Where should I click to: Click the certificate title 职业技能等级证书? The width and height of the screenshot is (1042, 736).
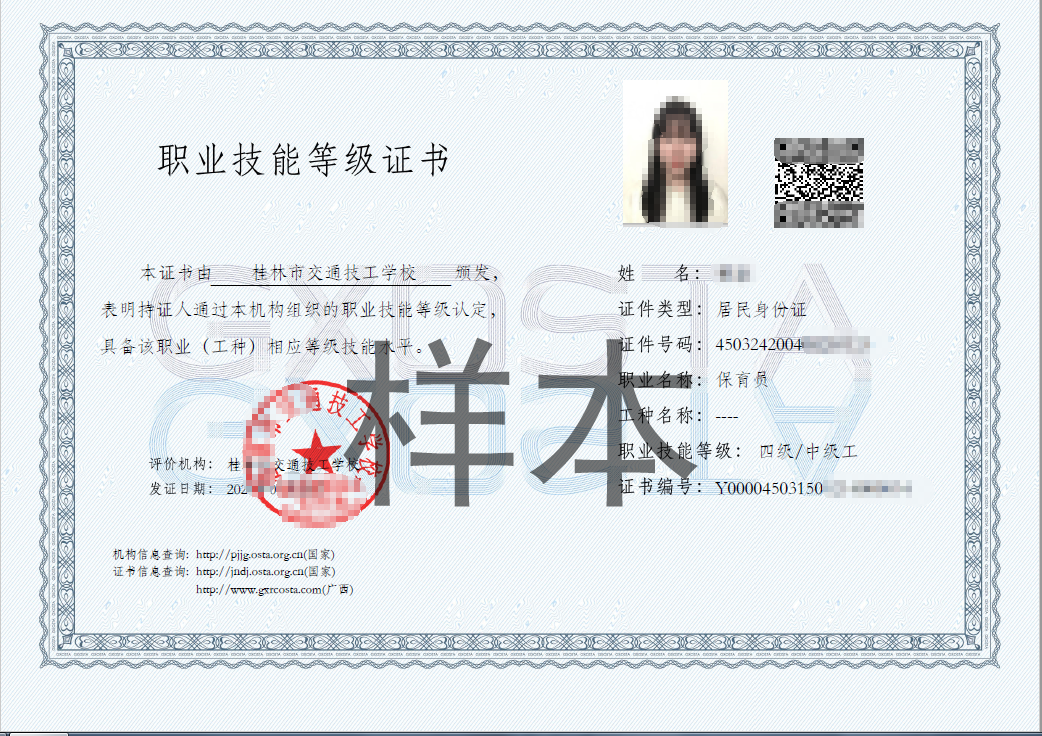303,160
